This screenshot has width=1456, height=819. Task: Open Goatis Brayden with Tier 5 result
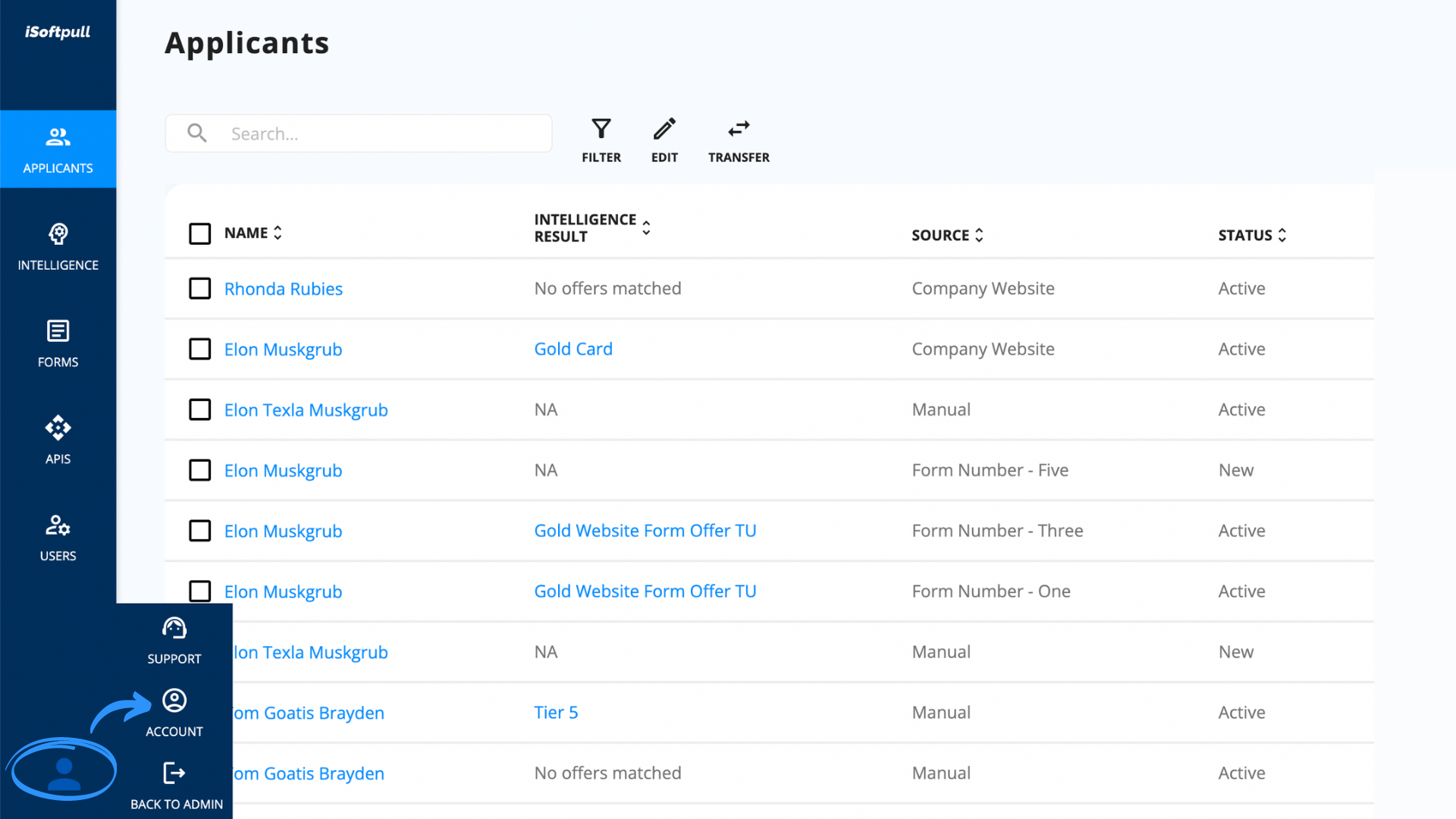coord(309,713)
